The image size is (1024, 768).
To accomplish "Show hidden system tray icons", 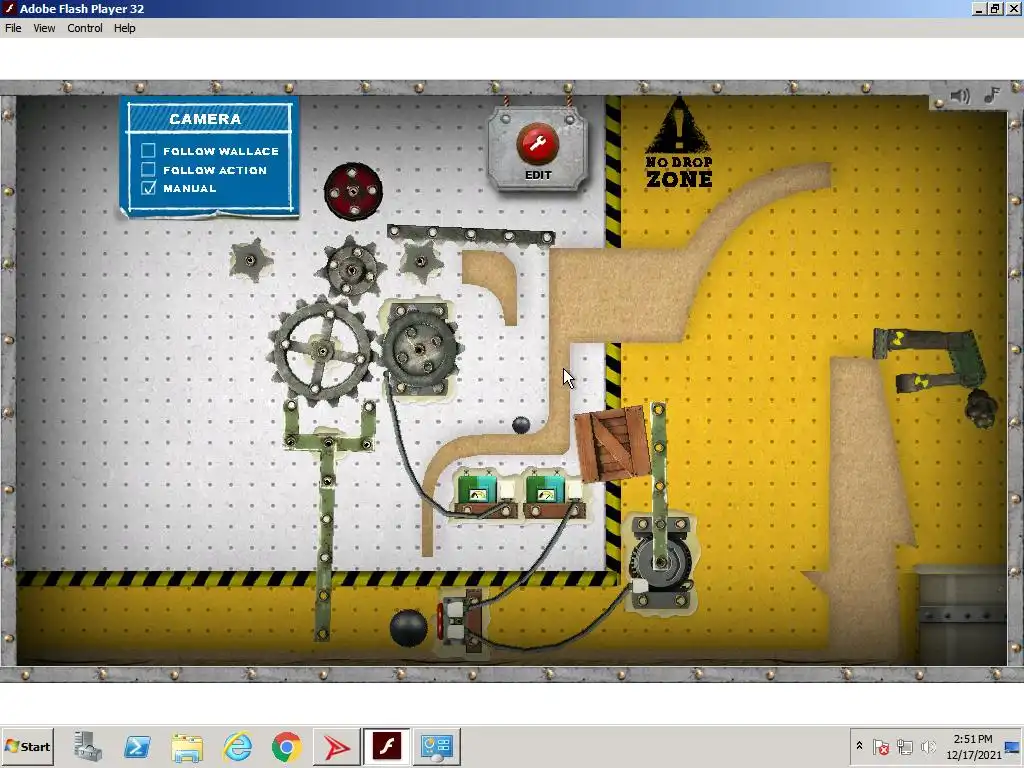I will (859, 746).
